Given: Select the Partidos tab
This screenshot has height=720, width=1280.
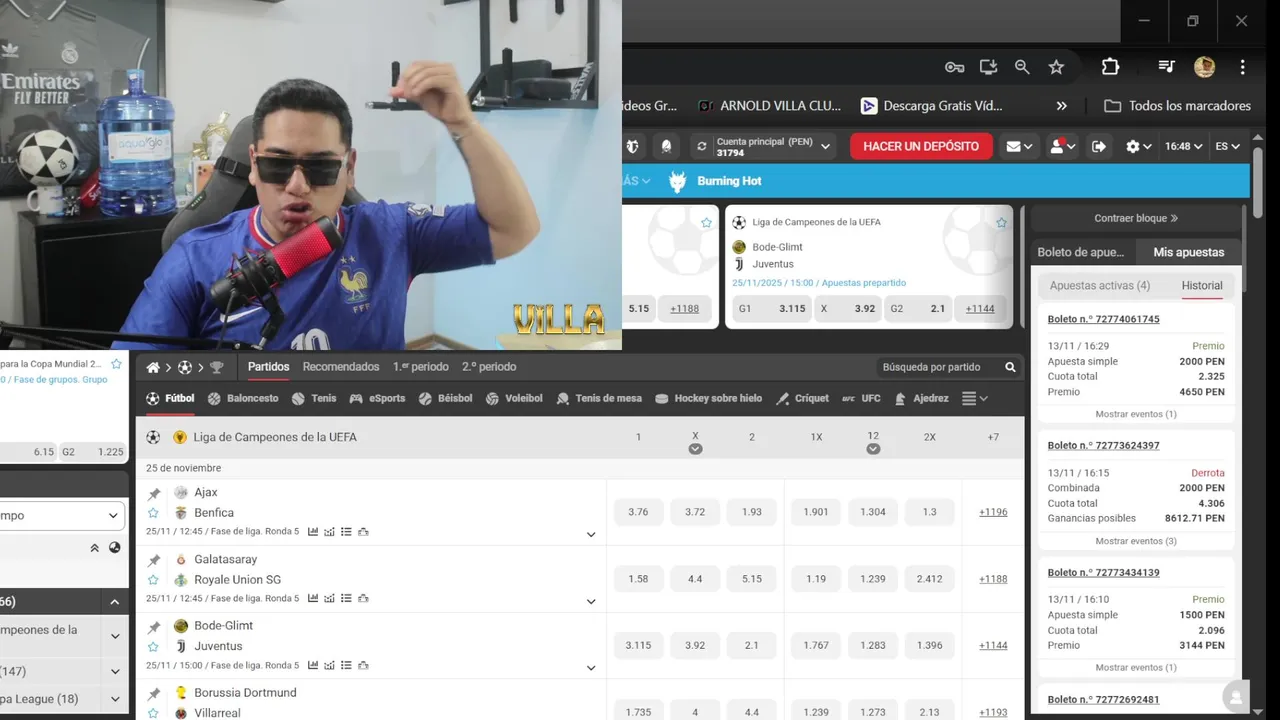Looking at the screenshot, I should click(268, 367).
